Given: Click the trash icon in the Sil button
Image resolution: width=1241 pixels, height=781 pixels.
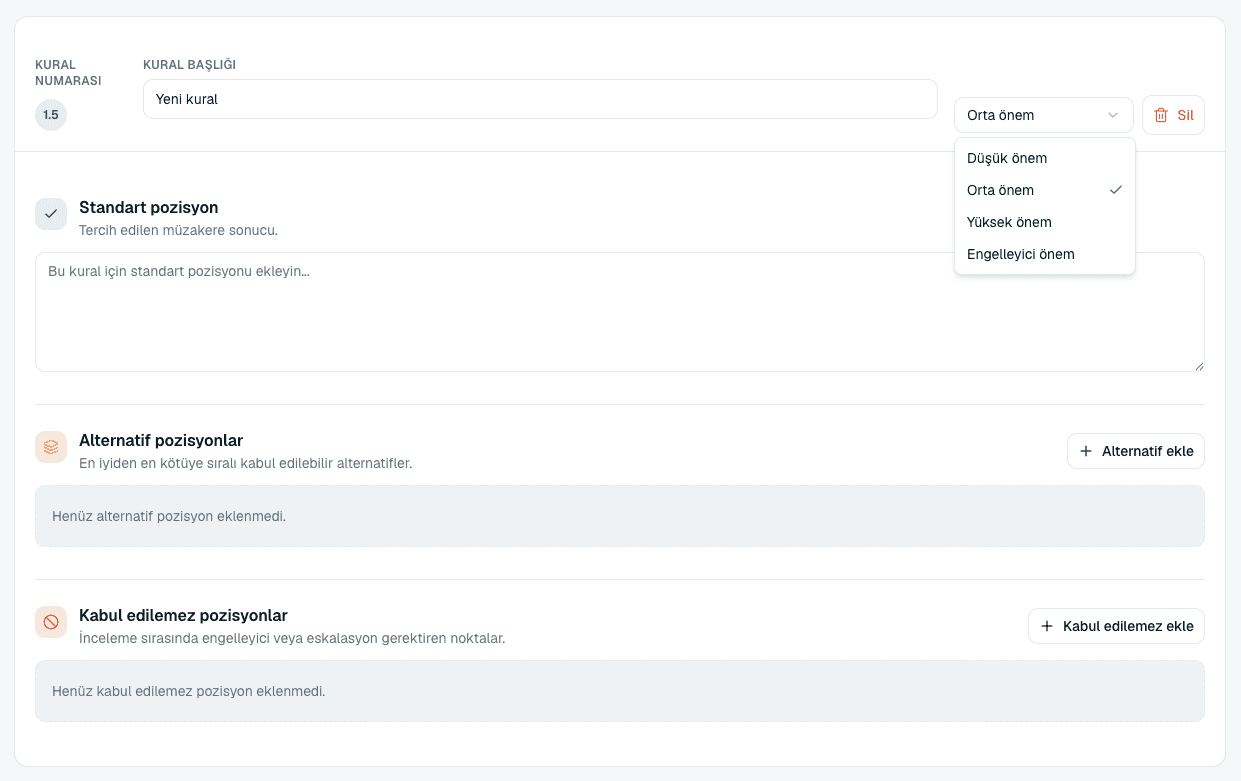Looking at the screenshot, I should click(x=1161, y=115).
